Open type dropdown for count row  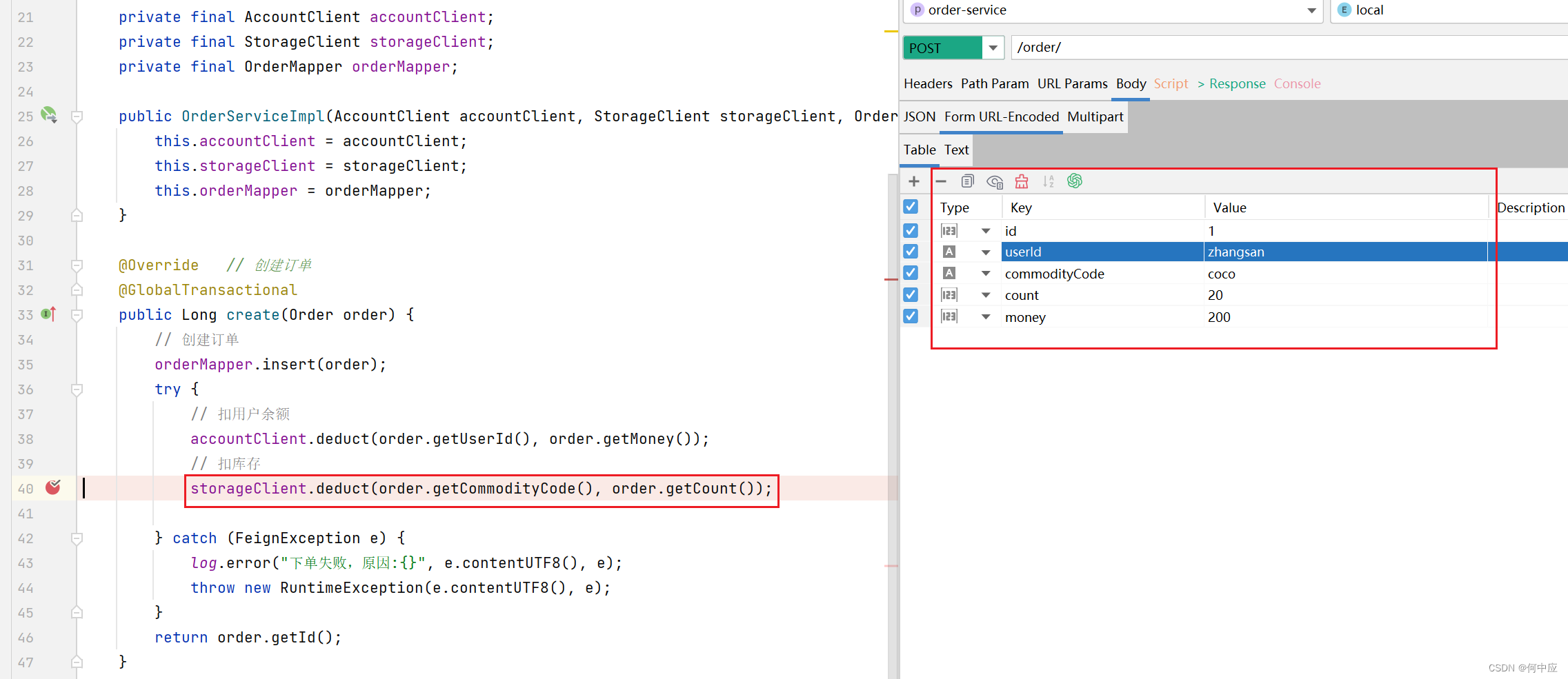pyautogui.click(x=986, y=295)
